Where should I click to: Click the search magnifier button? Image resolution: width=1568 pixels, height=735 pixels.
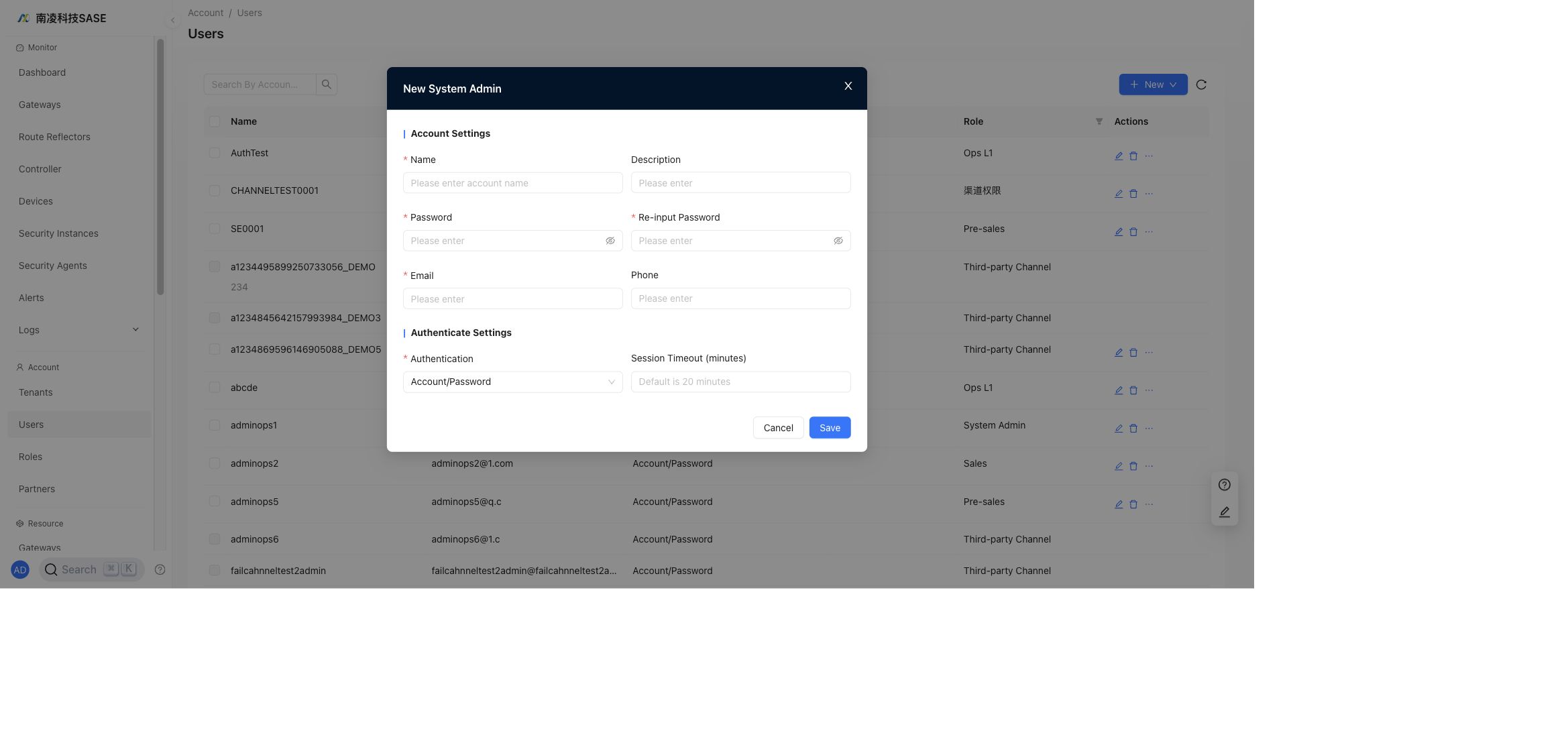pos(326,84)
